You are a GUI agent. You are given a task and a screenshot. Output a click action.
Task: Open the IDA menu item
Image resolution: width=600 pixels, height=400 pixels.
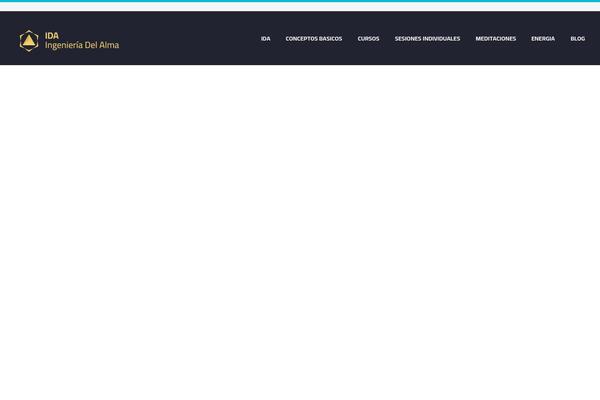pos(266,39)
